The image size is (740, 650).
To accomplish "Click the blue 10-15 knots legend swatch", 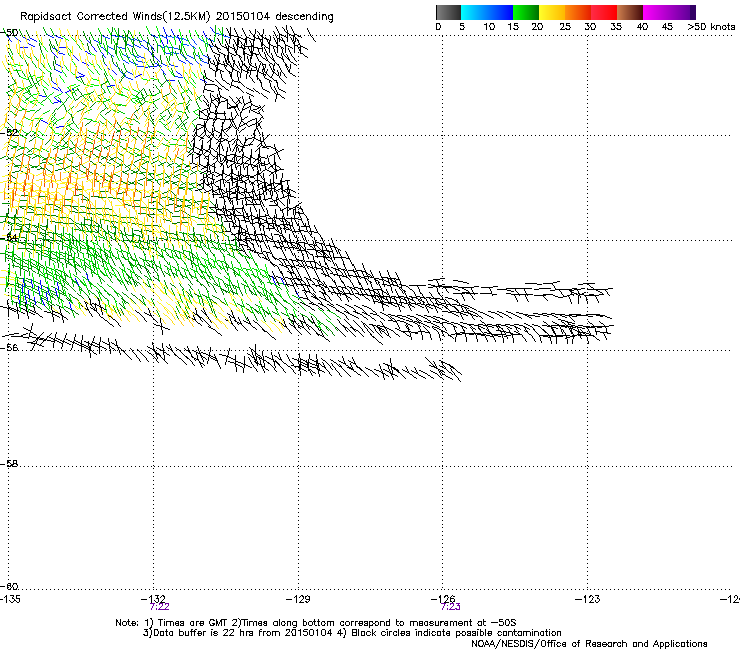I will click(x=500, y=12).
